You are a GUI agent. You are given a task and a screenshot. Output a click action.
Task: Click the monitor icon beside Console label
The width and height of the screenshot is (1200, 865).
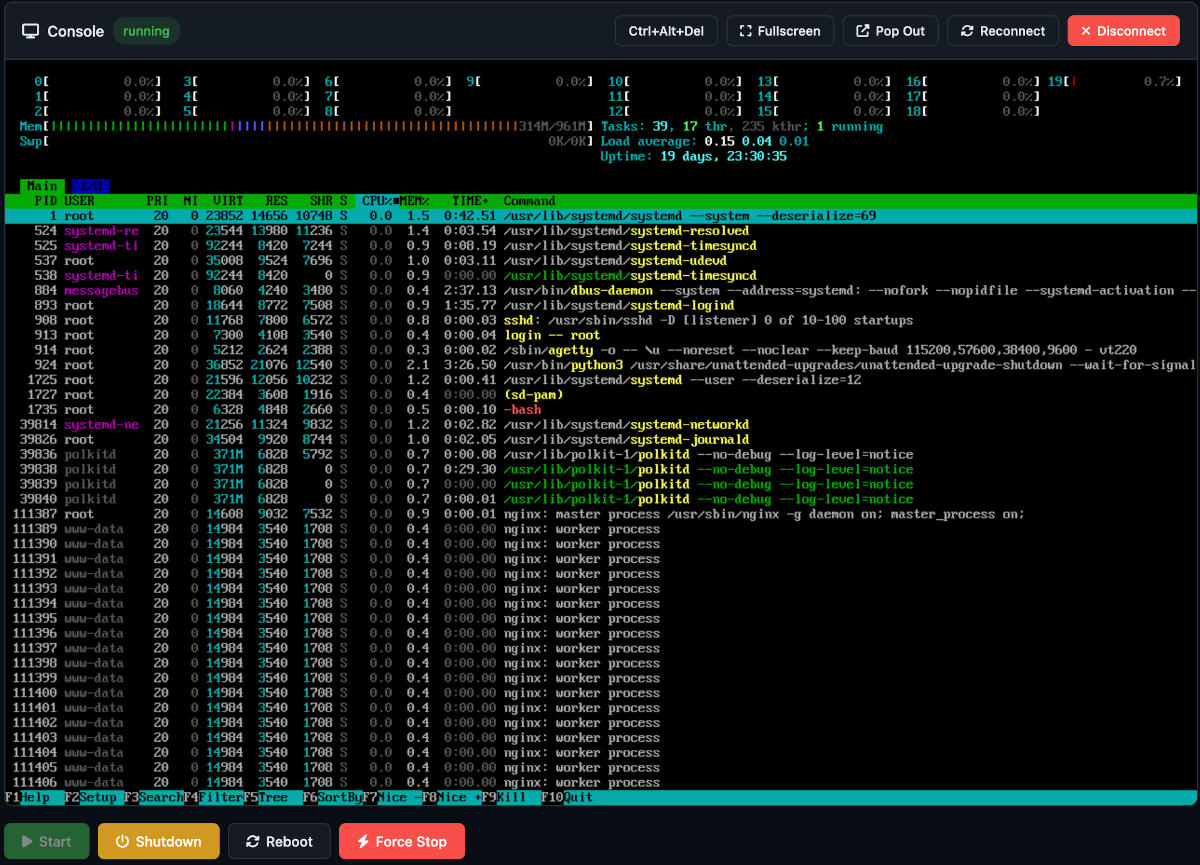coord(30,31)
